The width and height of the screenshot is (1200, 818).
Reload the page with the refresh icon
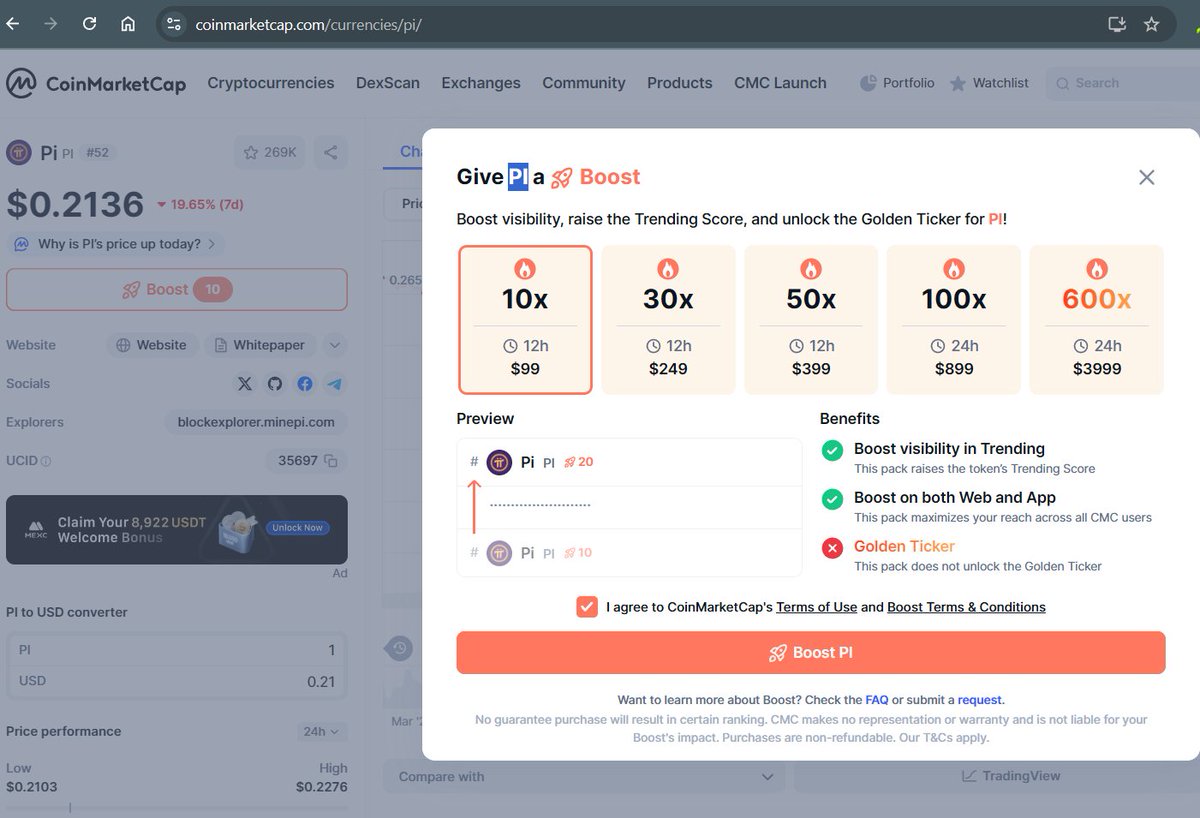[89, 24]
